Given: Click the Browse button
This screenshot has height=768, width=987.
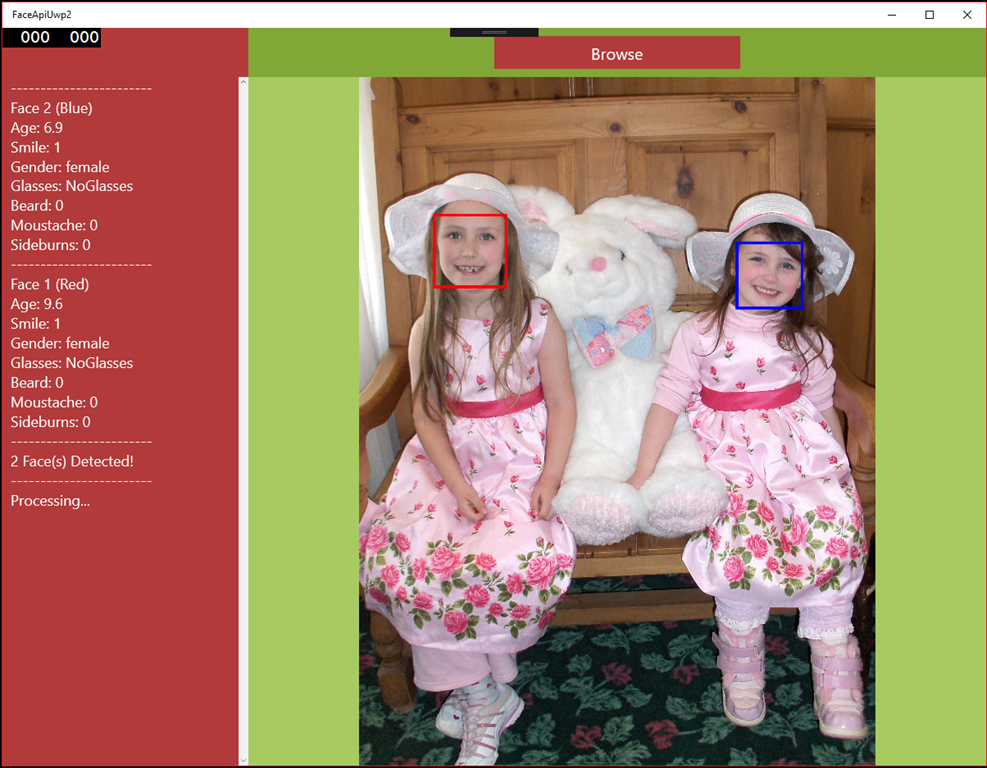Looking at the screenshot, I should [x=617, y=53].
